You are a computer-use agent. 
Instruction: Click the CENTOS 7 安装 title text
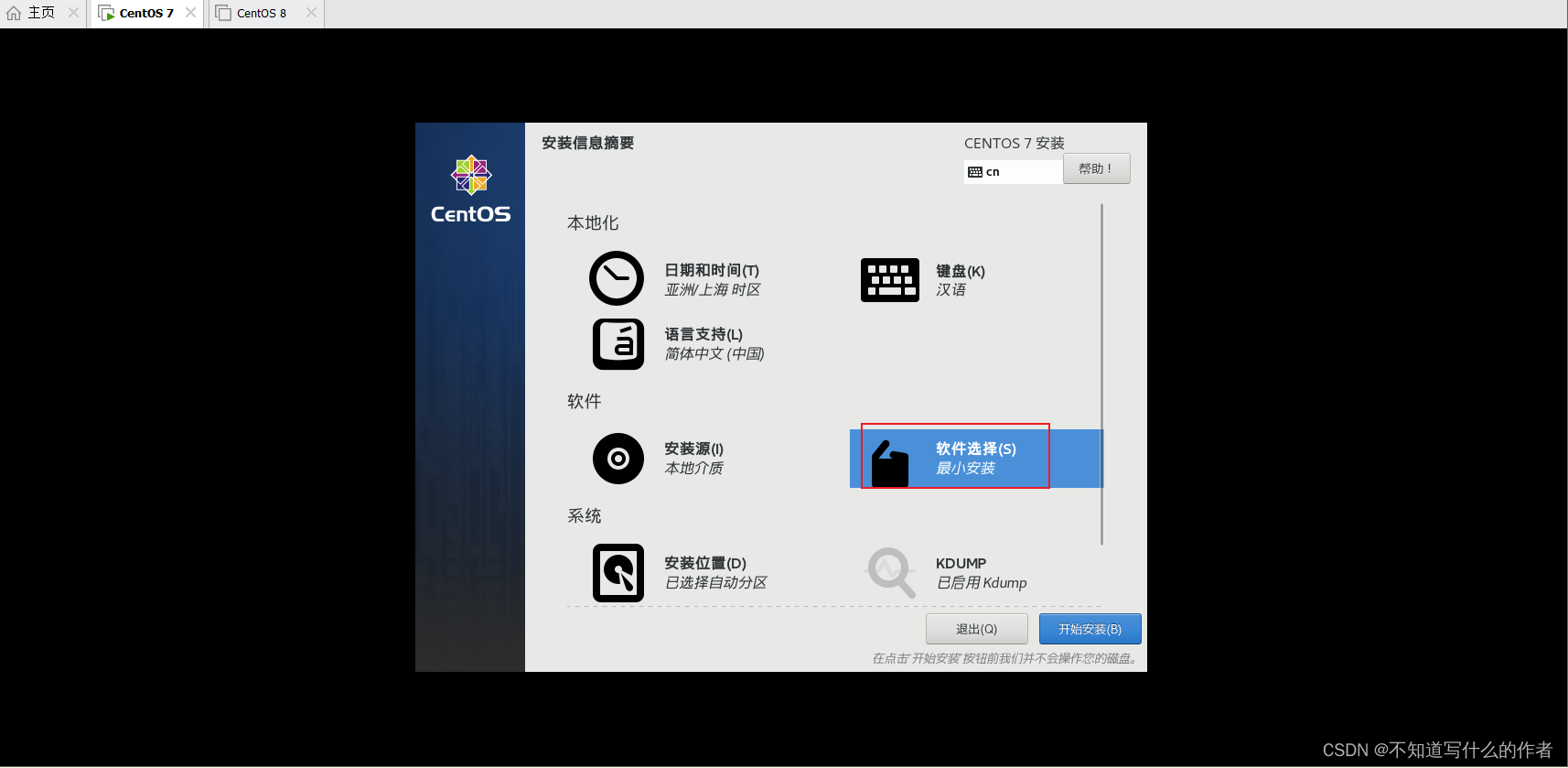click(1015, 143)
